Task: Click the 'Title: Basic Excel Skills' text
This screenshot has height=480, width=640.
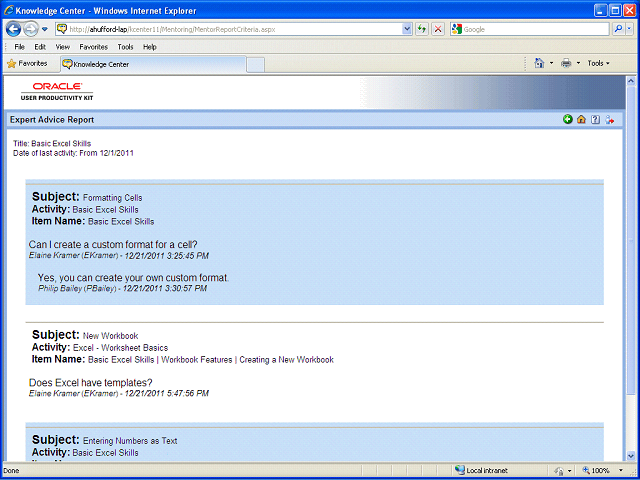Action: pyautogui.click(x=52, y=144)
